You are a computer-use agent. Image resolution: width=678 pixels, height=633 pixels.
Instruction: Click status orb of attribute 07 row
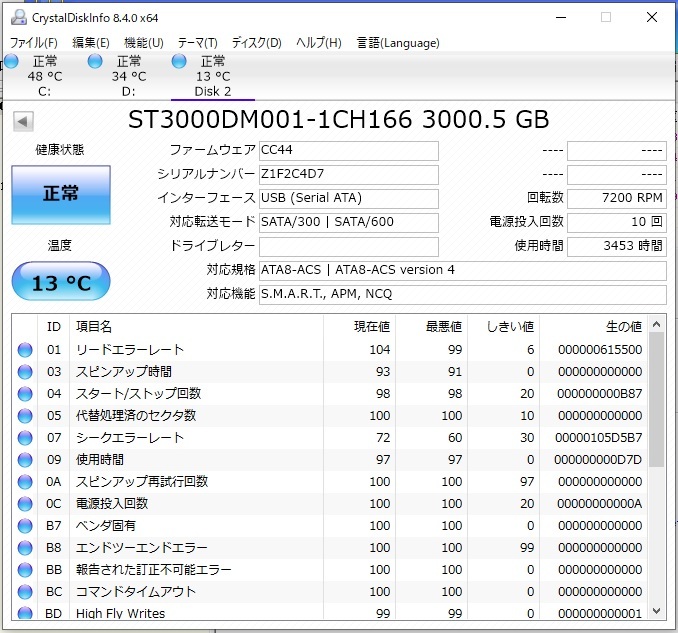tap(25, 438)
